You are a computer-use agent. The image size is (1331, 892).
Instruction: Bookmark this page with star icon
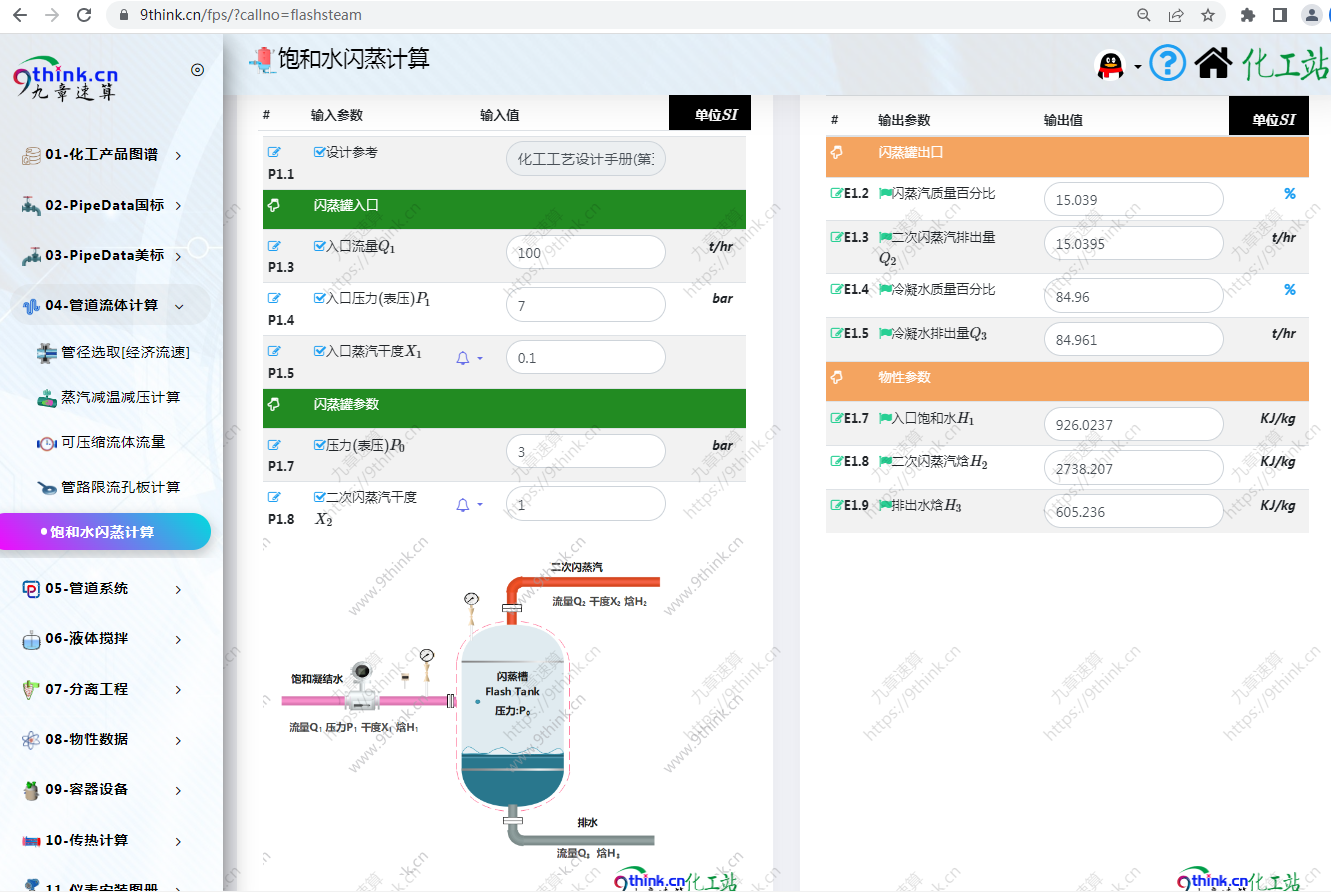pos(1207,15)
